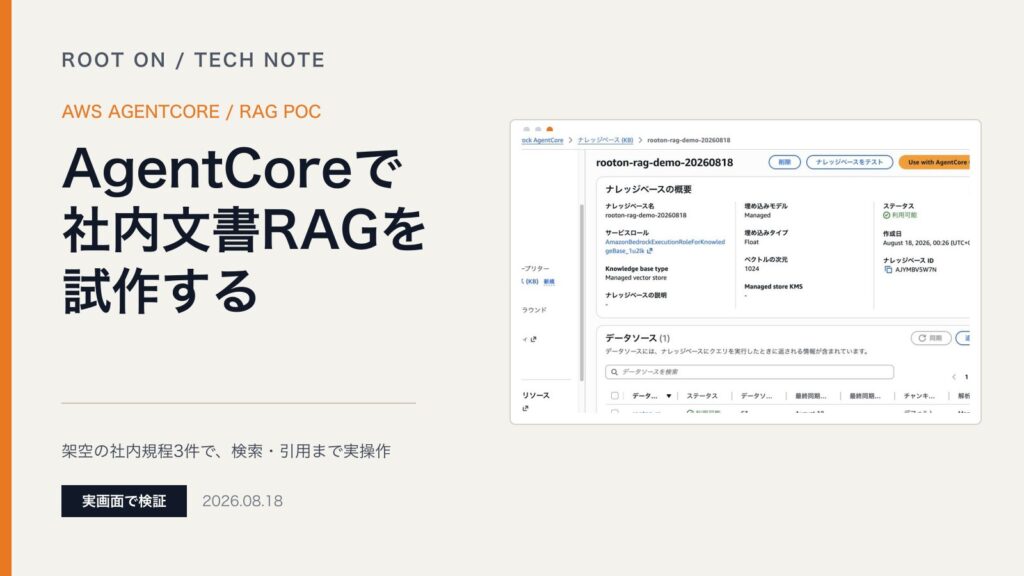Screen dimensions: 1024x576
Task: Click the 2026.08.18 date beside the badge
Action: pyautogui.click(x=242, y=501)
